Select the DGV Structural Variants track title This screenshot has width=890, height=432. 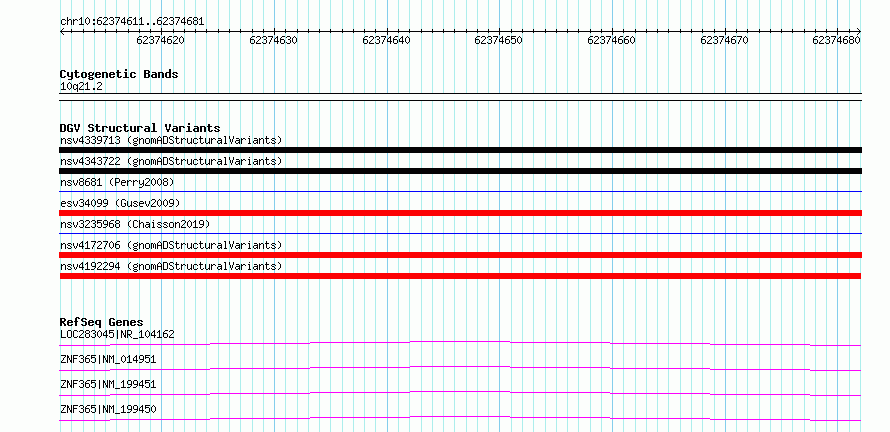point(140,128)
